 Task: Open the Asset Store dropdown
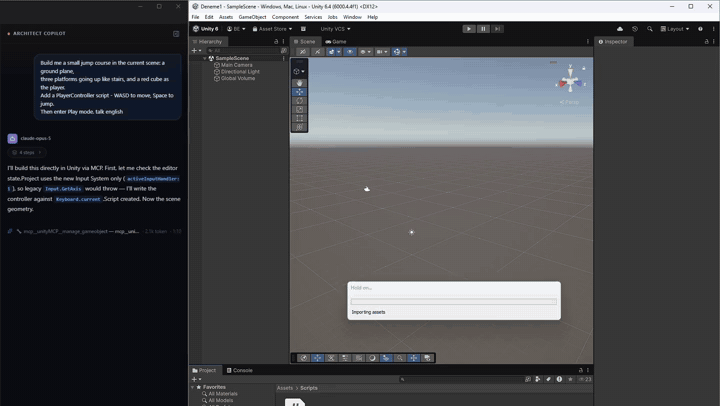[x=272, y=29]
